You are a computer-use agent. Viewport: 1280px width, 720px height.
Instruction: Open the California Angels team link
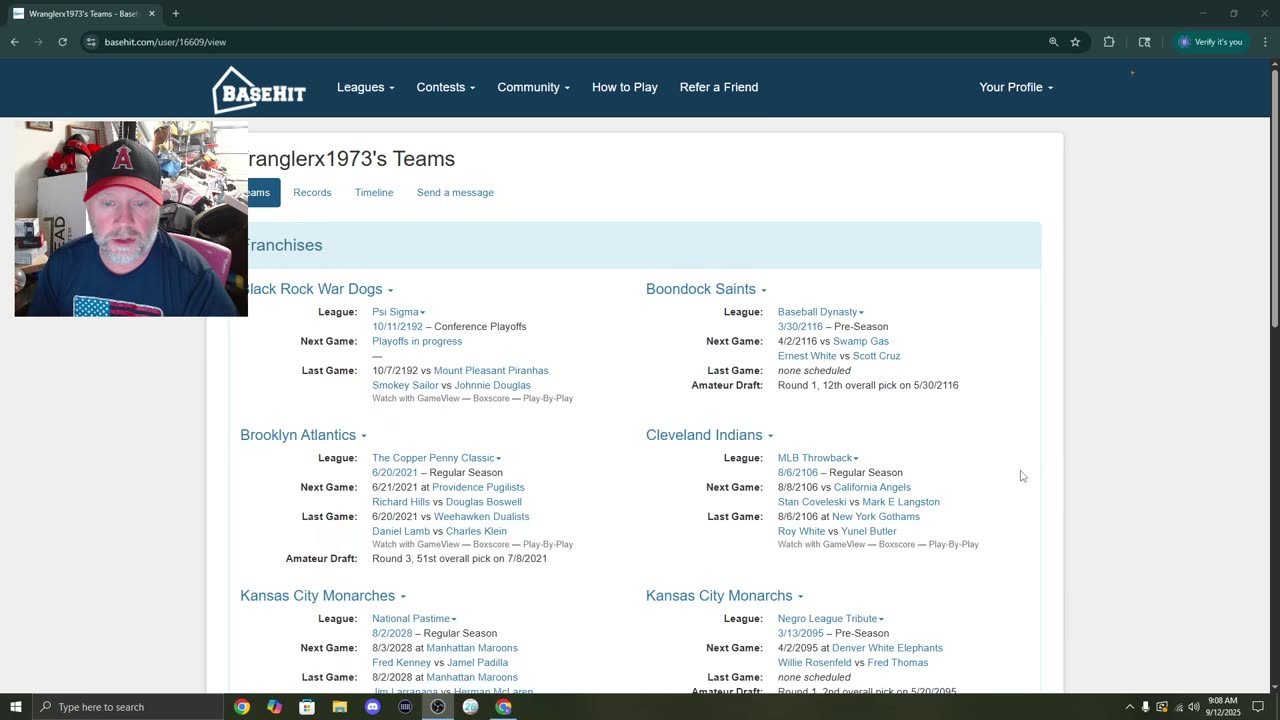coord(872,487)
